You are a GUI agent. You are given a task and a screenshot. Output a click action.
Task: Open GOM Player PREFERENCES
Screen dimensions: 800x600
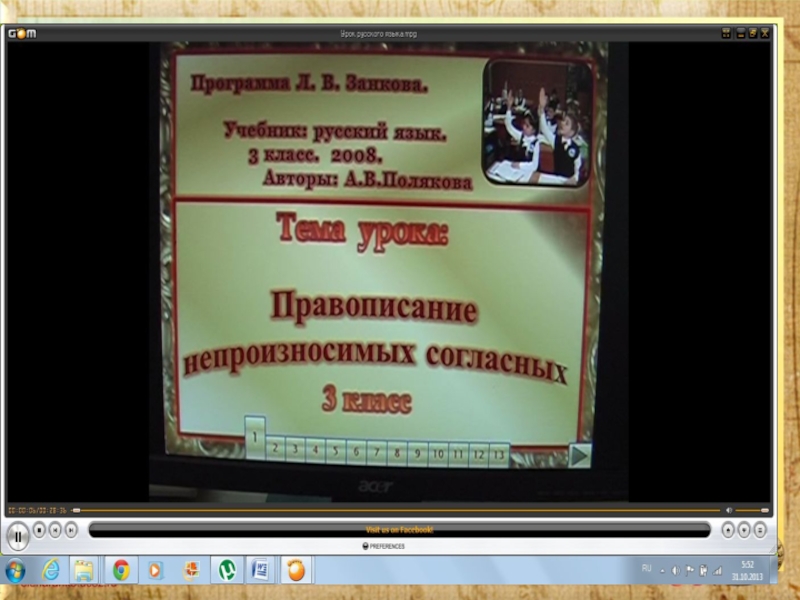[x=383, y=546]
